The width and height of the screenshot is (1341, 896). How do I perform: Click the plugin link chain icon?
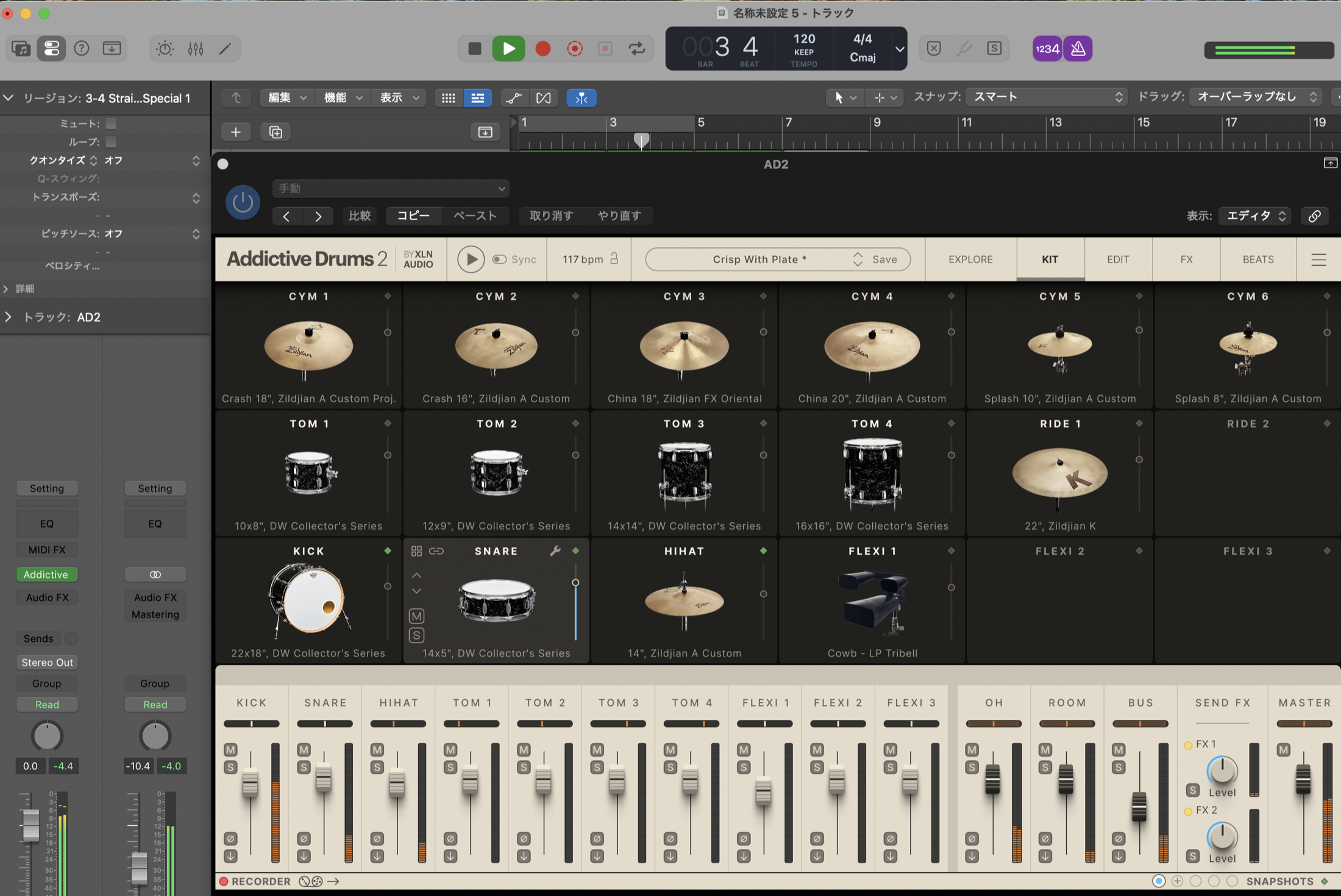pyautogui.click(x=1314, y=216)
